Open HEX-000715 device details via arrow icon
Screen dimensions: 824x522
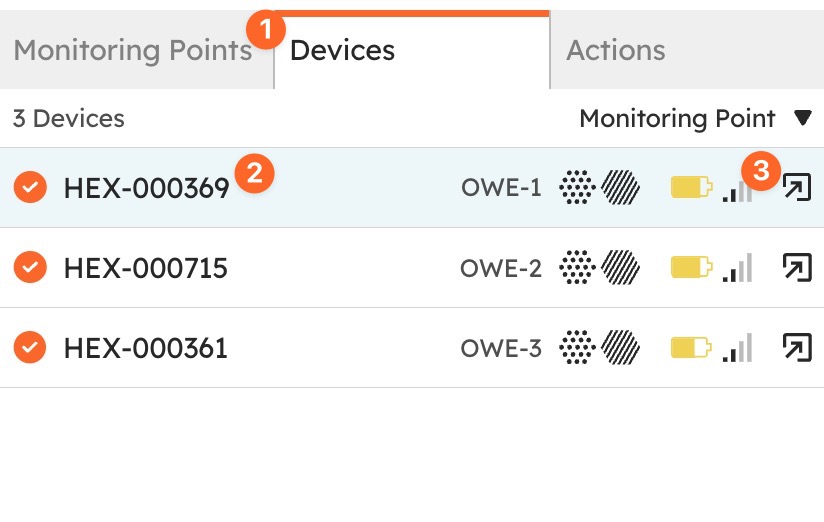pos(797,268)
